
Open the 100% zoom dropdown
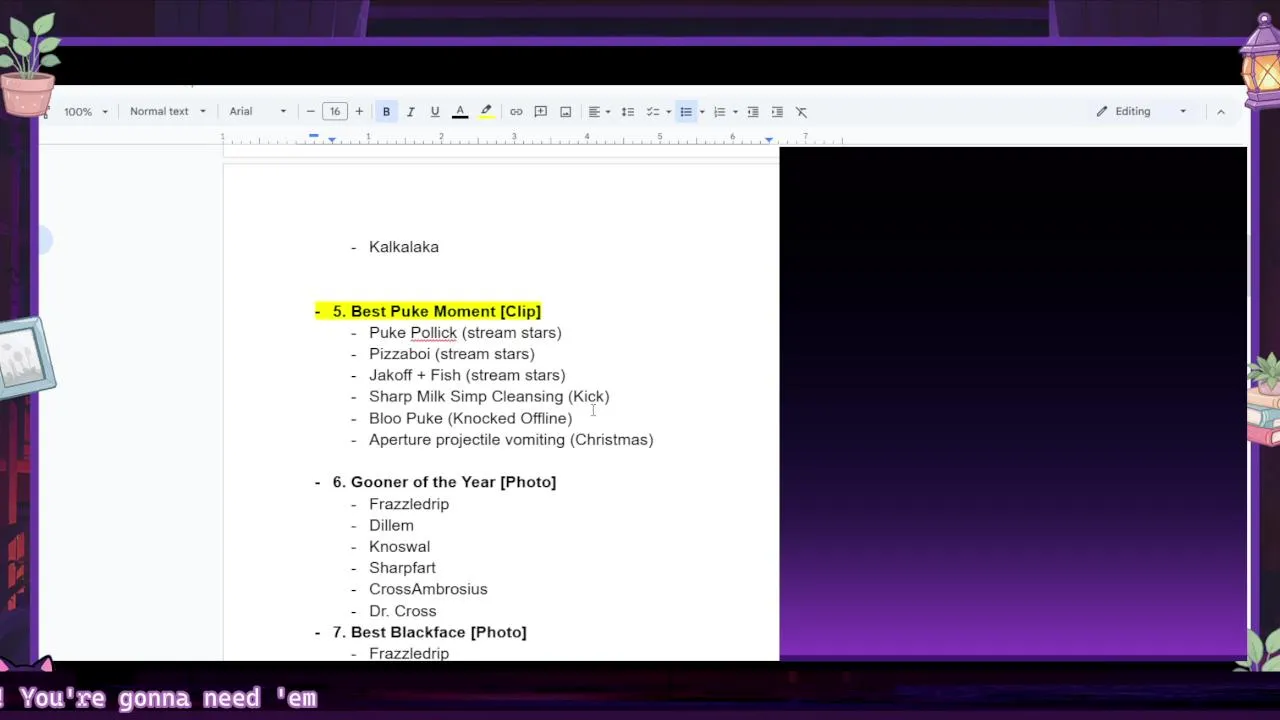coord(86,111)
